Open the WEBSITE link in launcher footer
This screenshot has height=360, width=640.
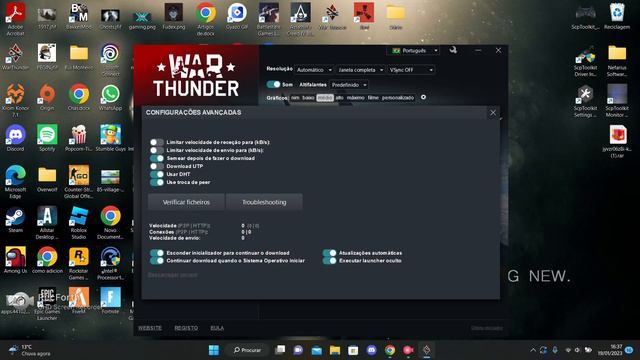tap(150, 328)
